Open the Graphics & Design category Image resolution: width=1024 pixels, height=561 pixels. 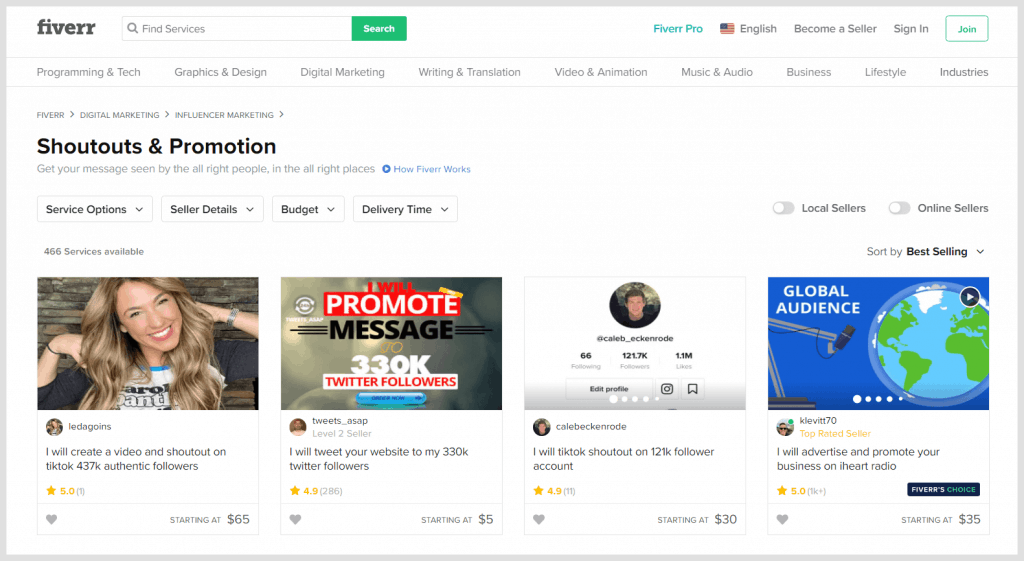(220, 72)
